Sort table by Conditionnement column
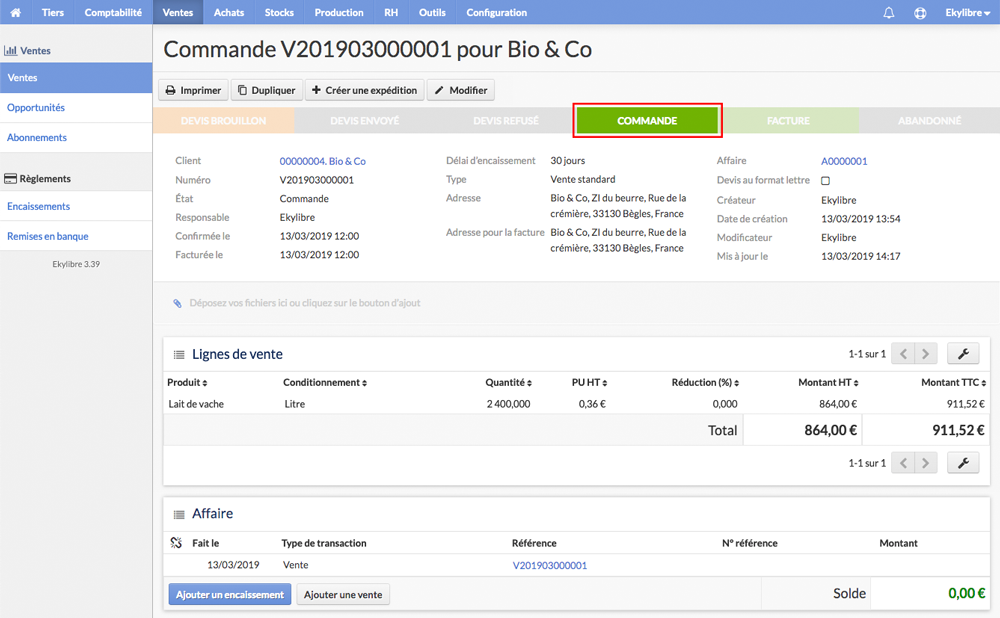This screenshot has height=618, width=1000. pyautogui.click(x=325, y=383)
